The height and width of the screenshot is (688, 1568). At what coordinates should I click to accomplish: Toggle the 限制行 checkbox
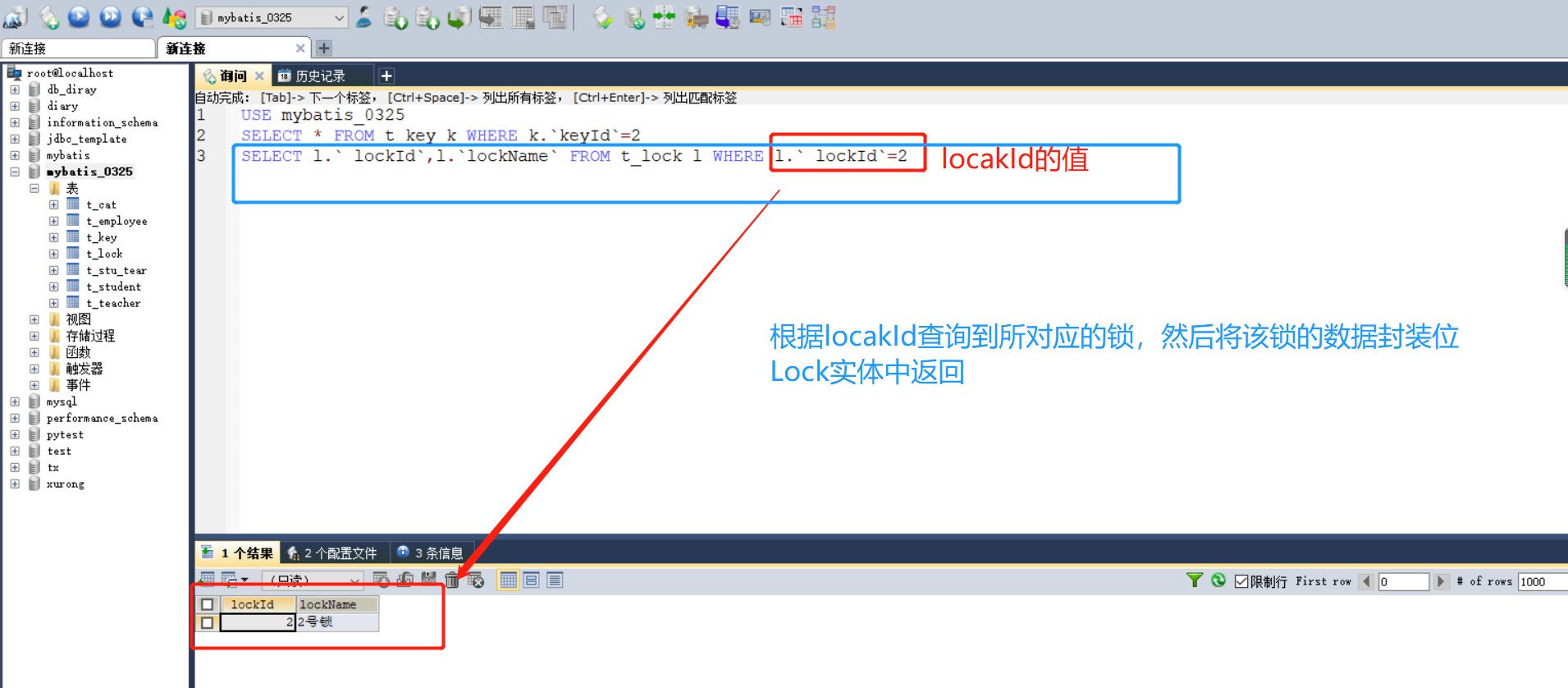tap(1241, 581)
